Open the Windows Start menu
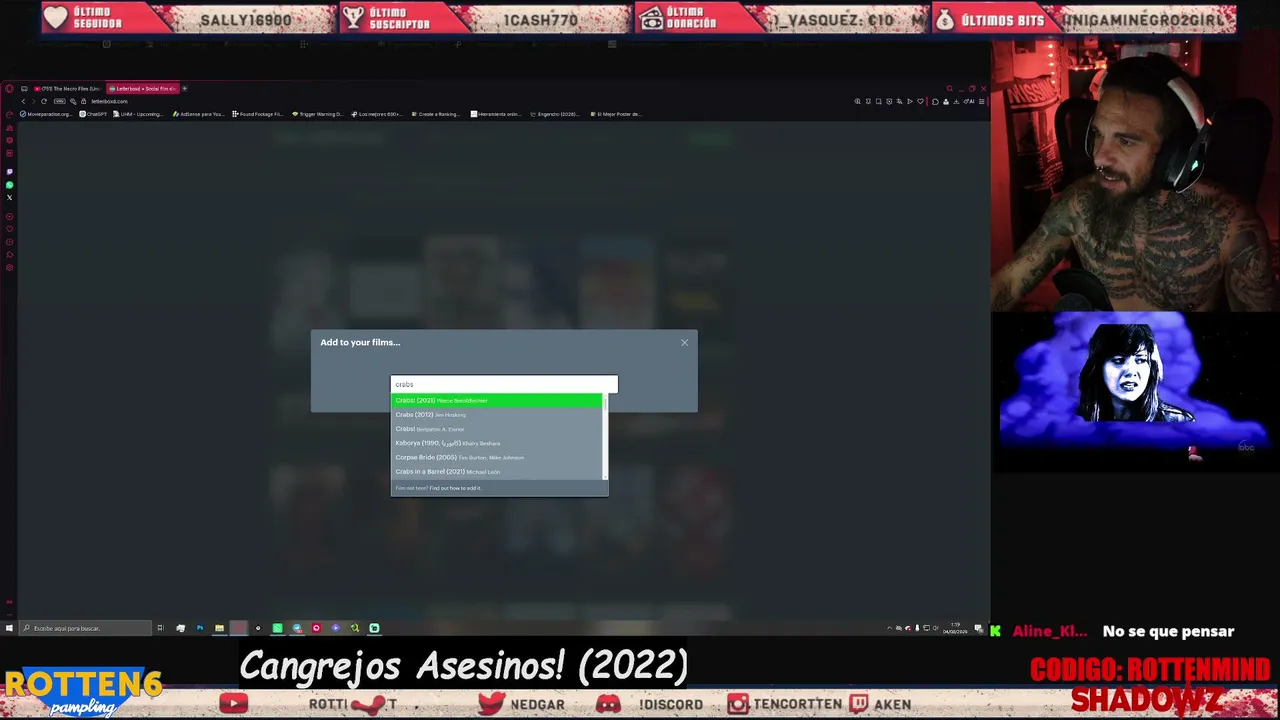The image size is (1280, 720). [9, 628]
